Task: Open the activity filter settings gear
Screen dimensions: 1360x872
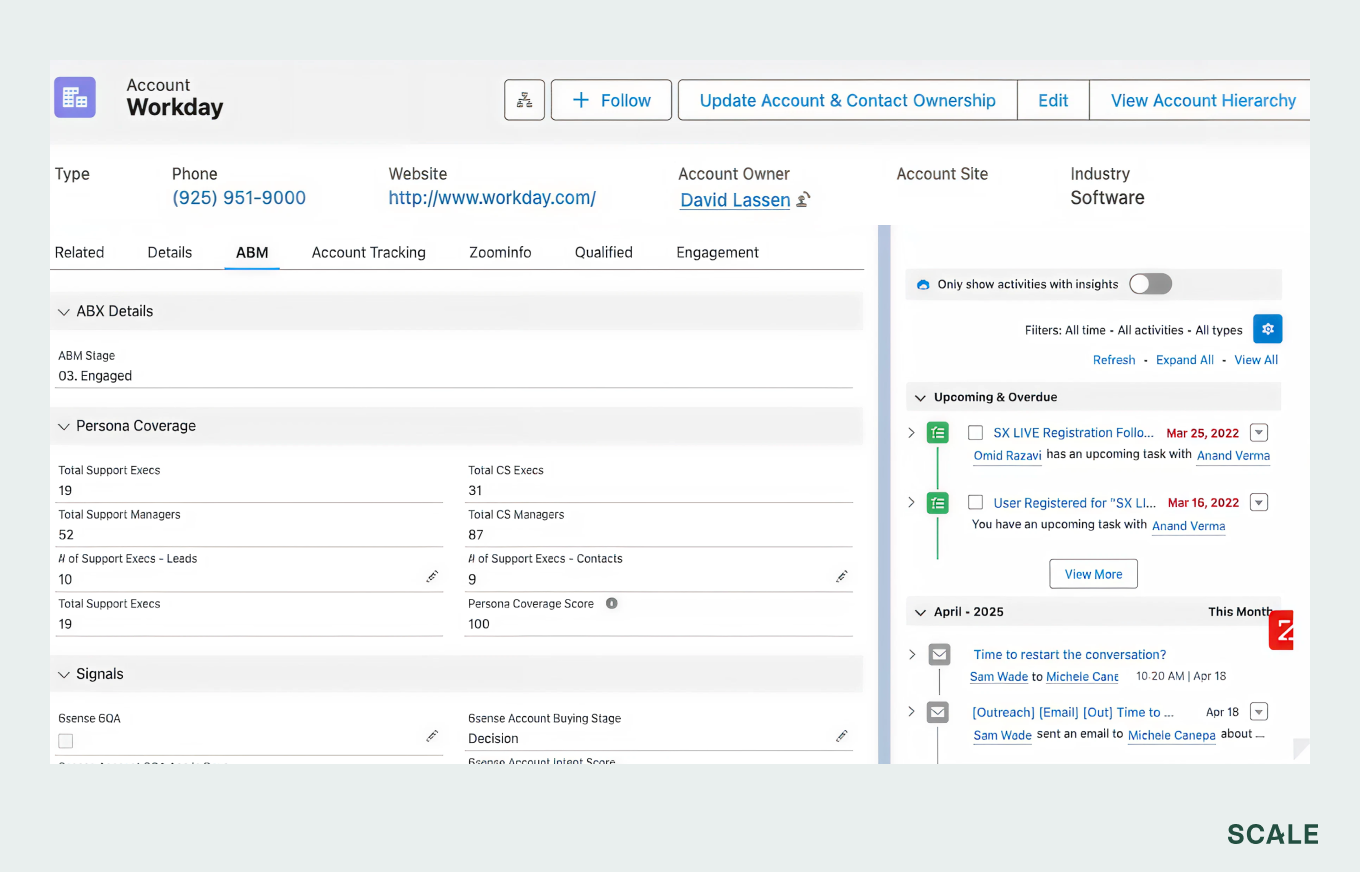Action: click(1267, 329)
